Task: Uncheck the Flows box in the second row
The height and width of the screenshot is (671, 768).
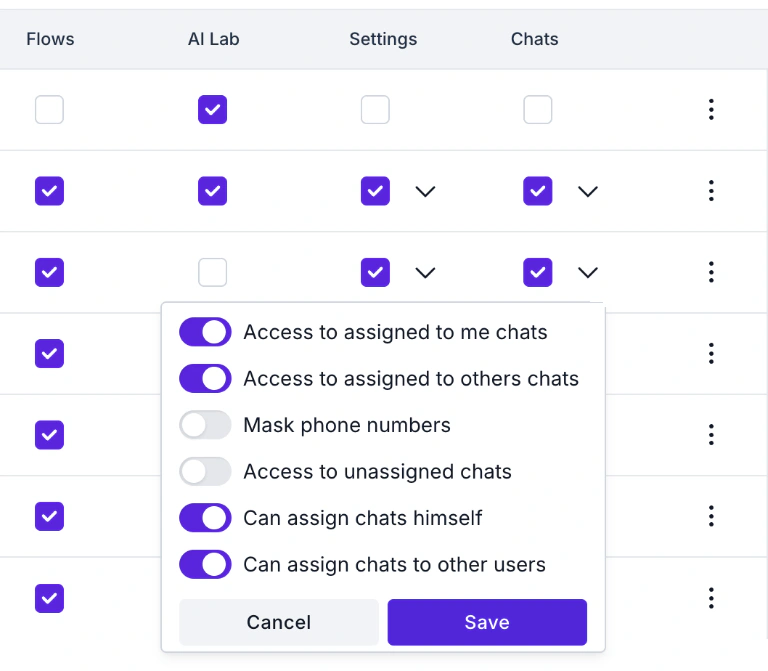Action: coord(49,191)
